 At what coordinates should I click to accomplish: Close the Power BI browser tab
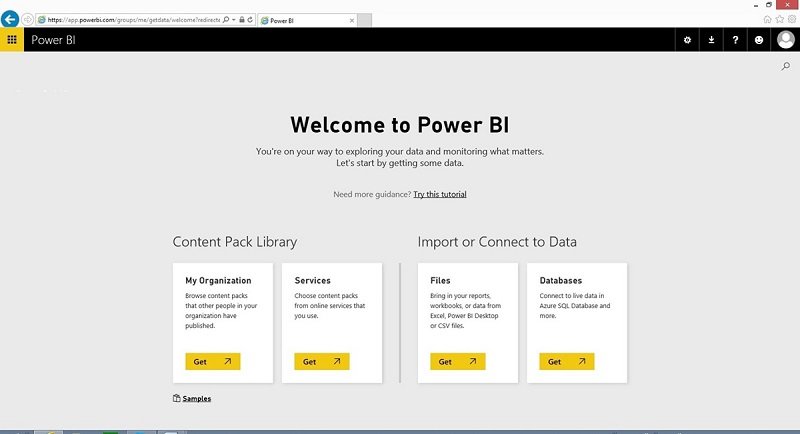coord(352,20)
